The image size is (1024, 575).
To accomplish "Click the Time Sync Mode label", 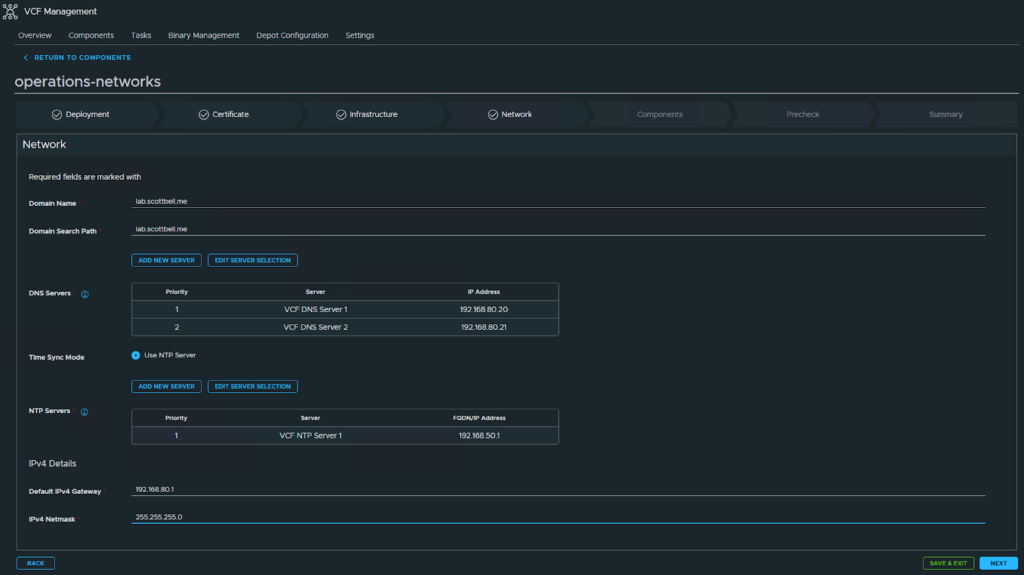I will coord(56,357).
